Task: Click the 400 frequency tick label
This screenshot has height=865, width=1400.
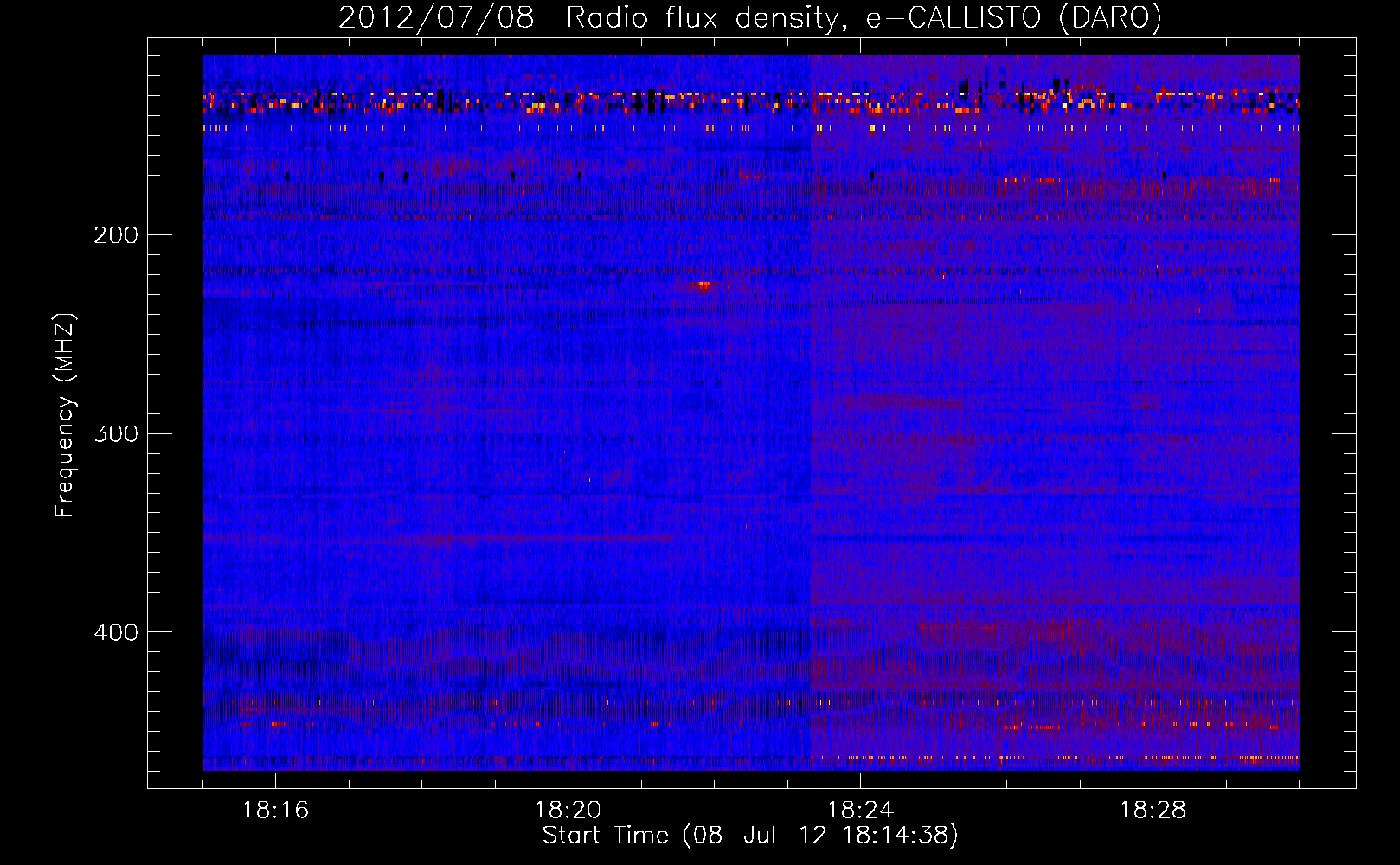Action: tap(116, 632)
